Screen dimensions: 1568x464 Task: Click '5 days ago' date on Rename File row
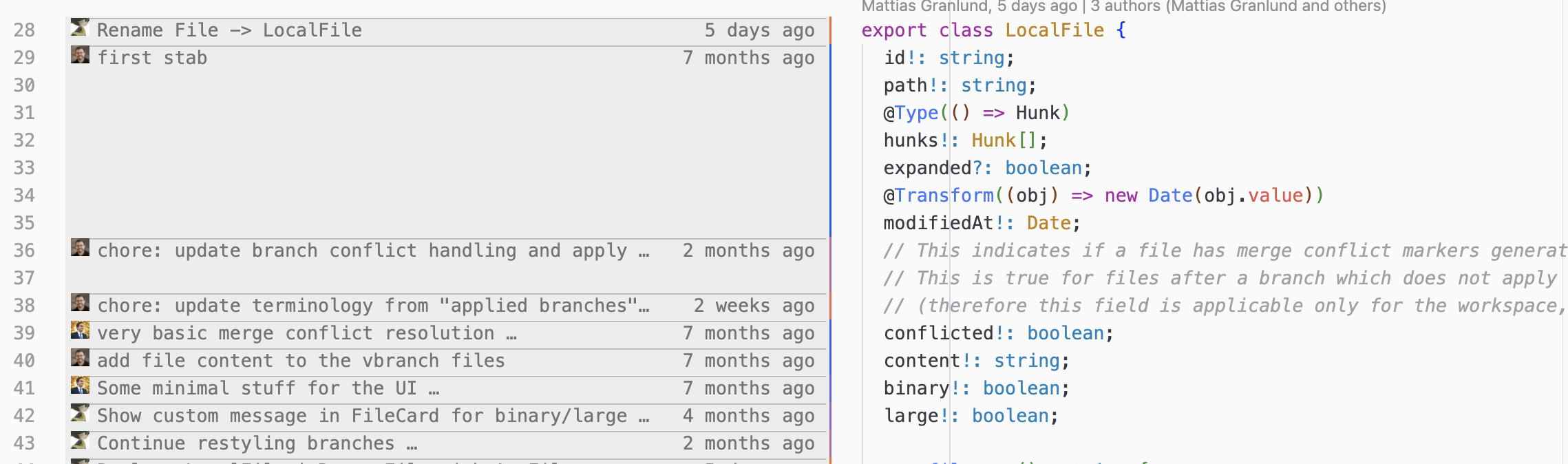[x=759, y=30]
